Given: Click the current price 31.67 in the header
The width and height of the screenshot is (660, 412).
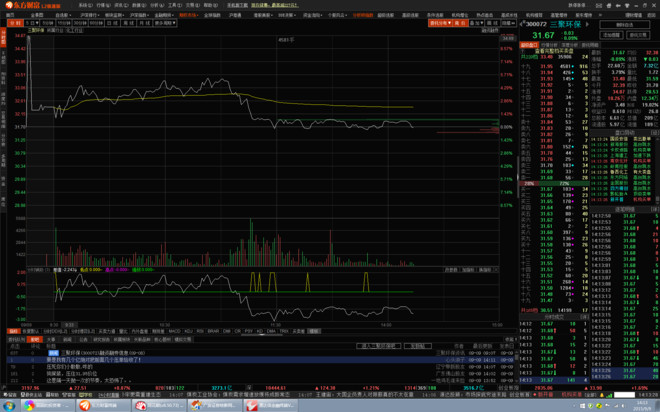Looking at the screenshot, I should 543,35.
